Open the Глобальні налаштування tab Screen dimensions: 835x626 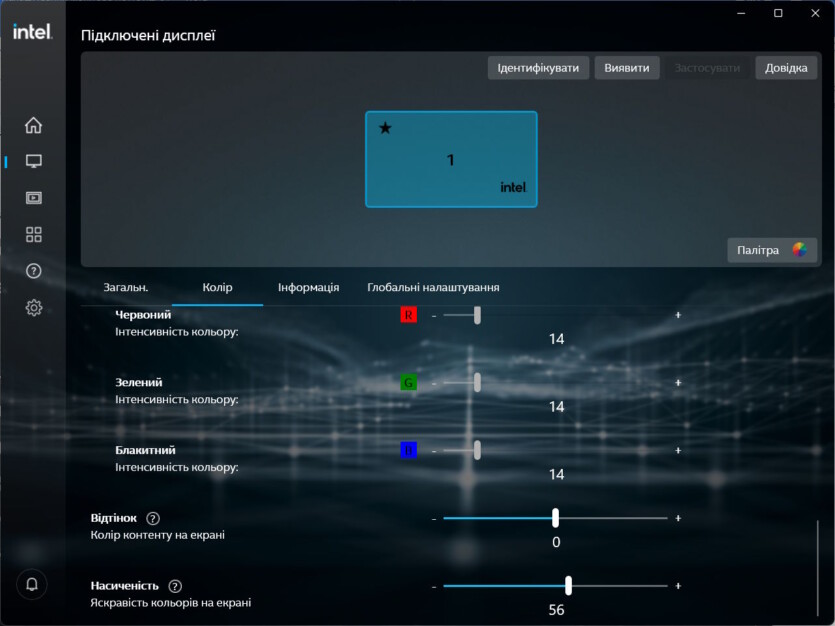click(x=433, y=287)
